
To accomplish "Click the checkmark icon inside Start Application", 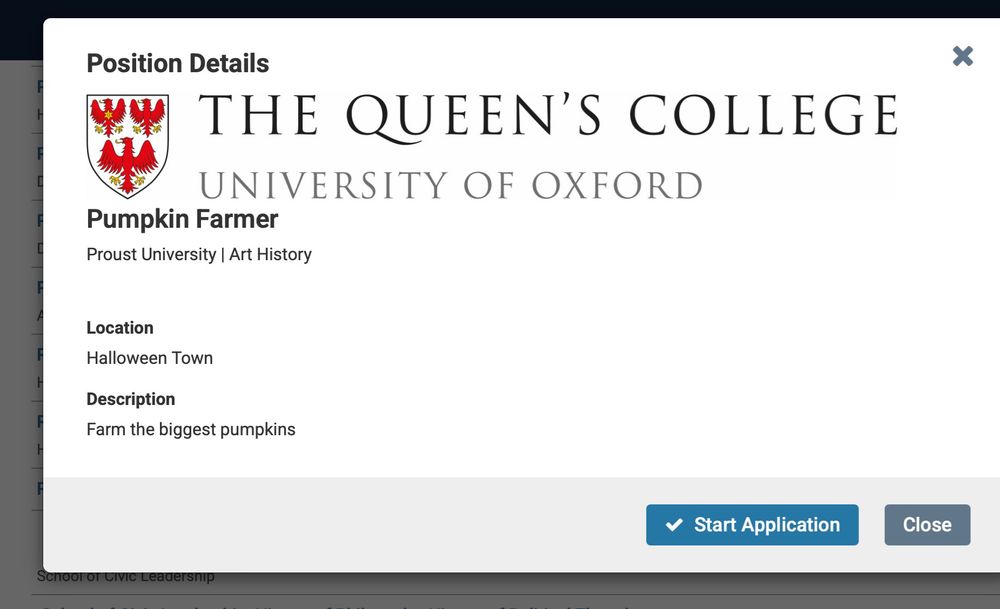I will (x=674, y=524).
